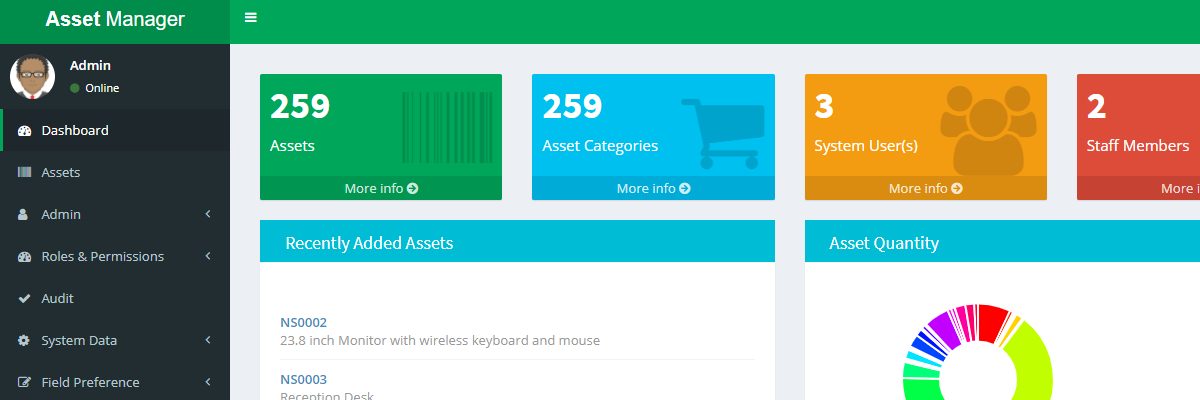Open the System Data menu
The width and height of the screenshot is (1200, 400).
pyautogui.click(x=115, y=340)
